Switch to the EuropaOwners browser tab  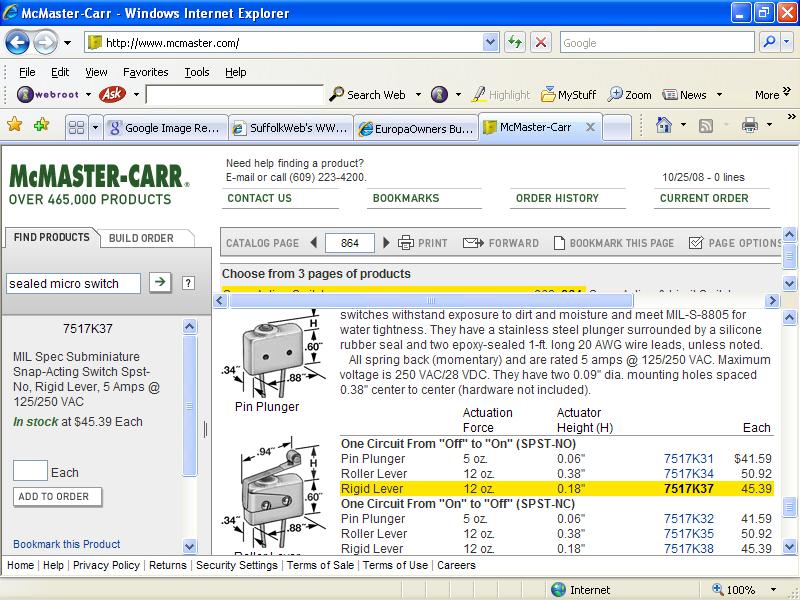point(416,128)
